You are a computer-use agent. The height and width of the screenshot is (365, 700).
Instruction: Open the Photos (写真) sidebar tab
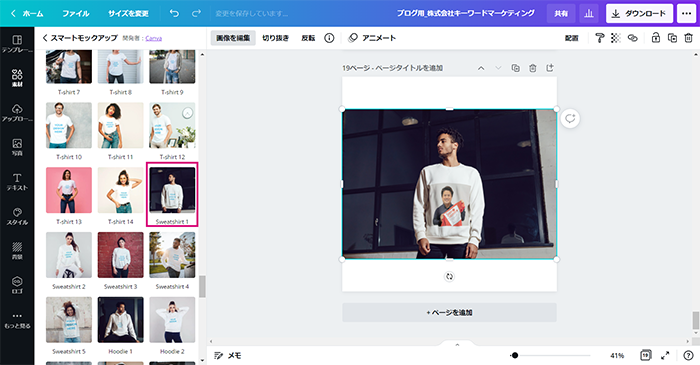pos(17,147)
